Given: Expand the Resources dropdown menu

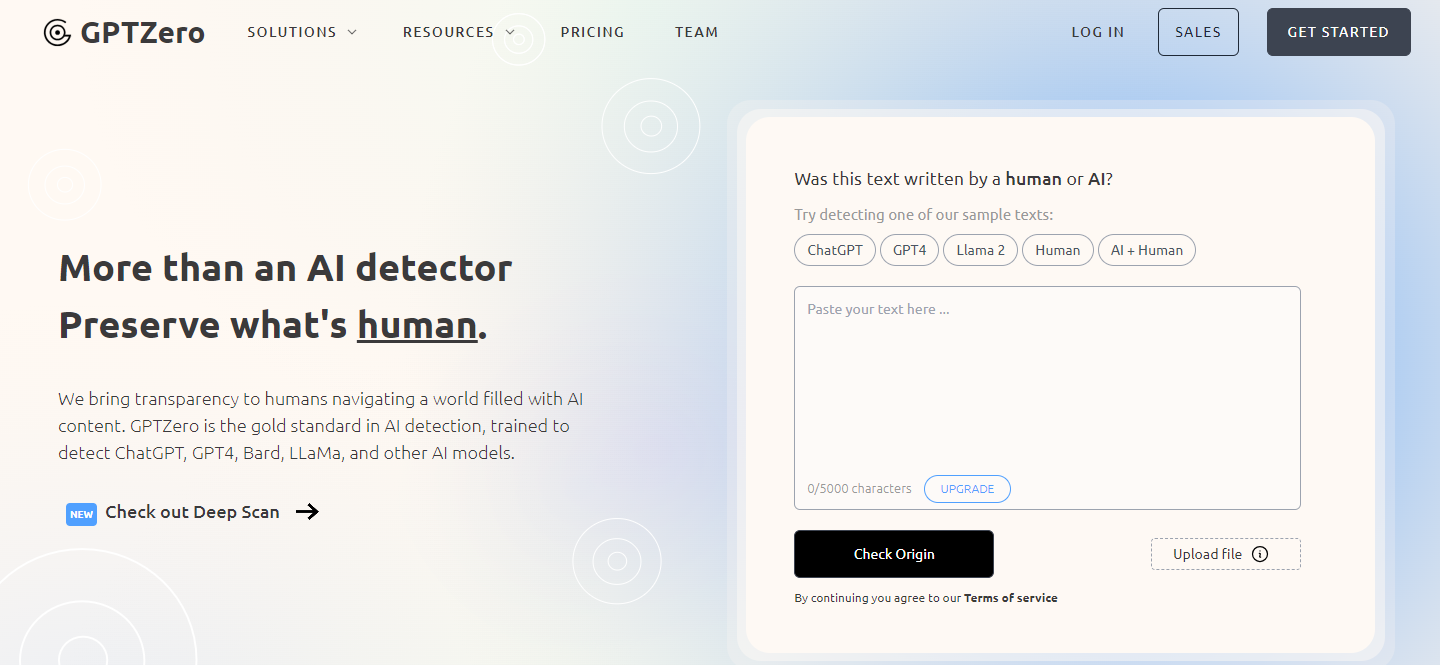Looking at the screenshot, I should coord(459,32).
